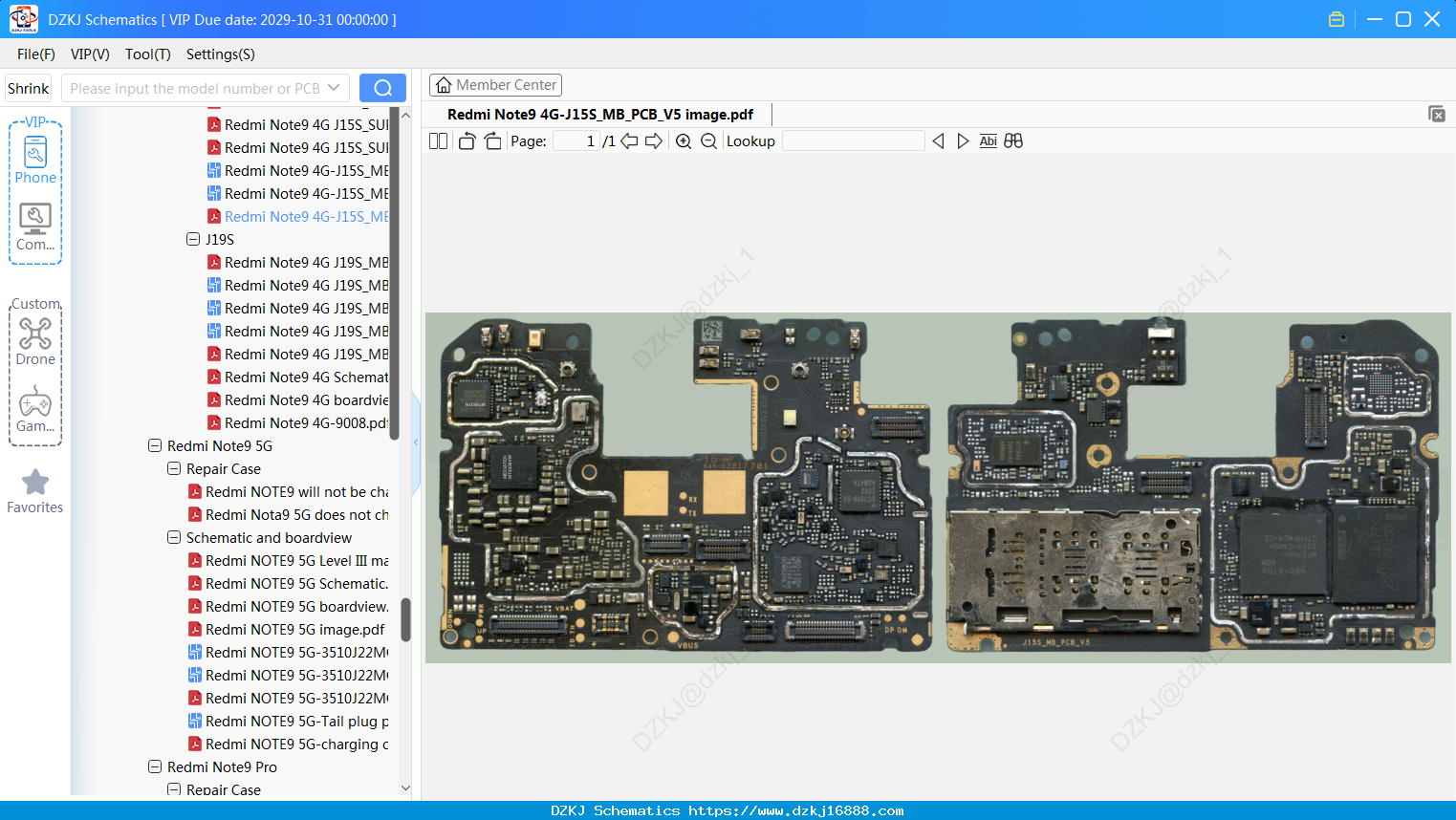This screenshot has height=820, width=1456.
Task: Collapse the Redmi Note9 Pro node
Action: 155,767
